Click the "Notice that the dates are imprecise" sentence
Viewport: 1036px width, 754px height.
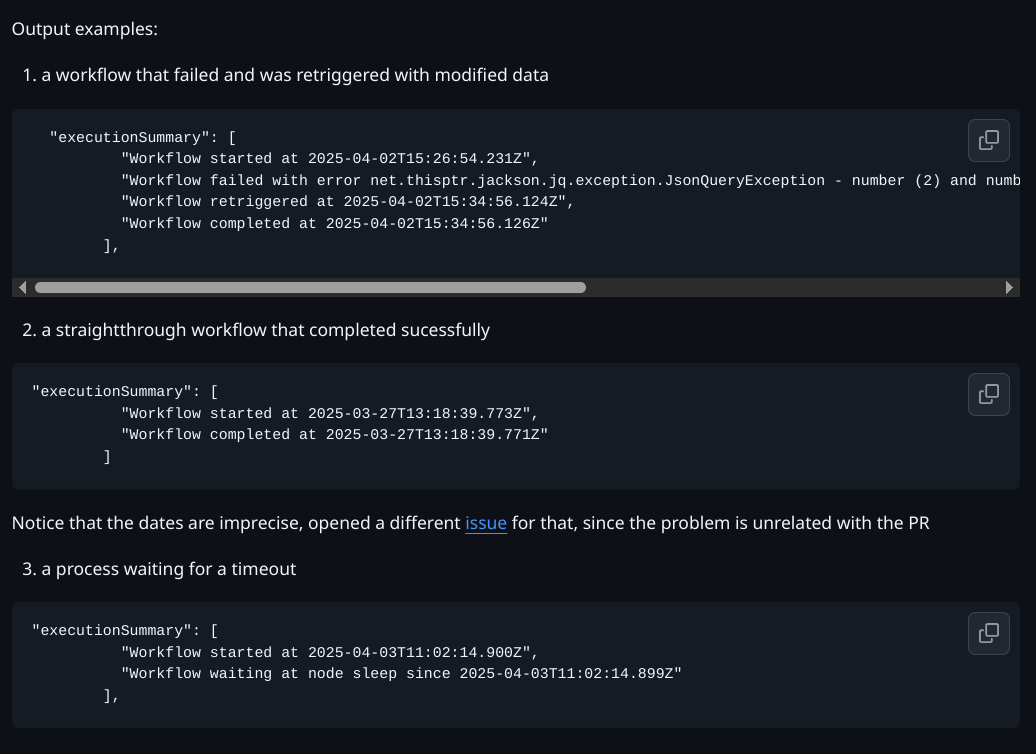pyautogui.click(x=236, y=522)
